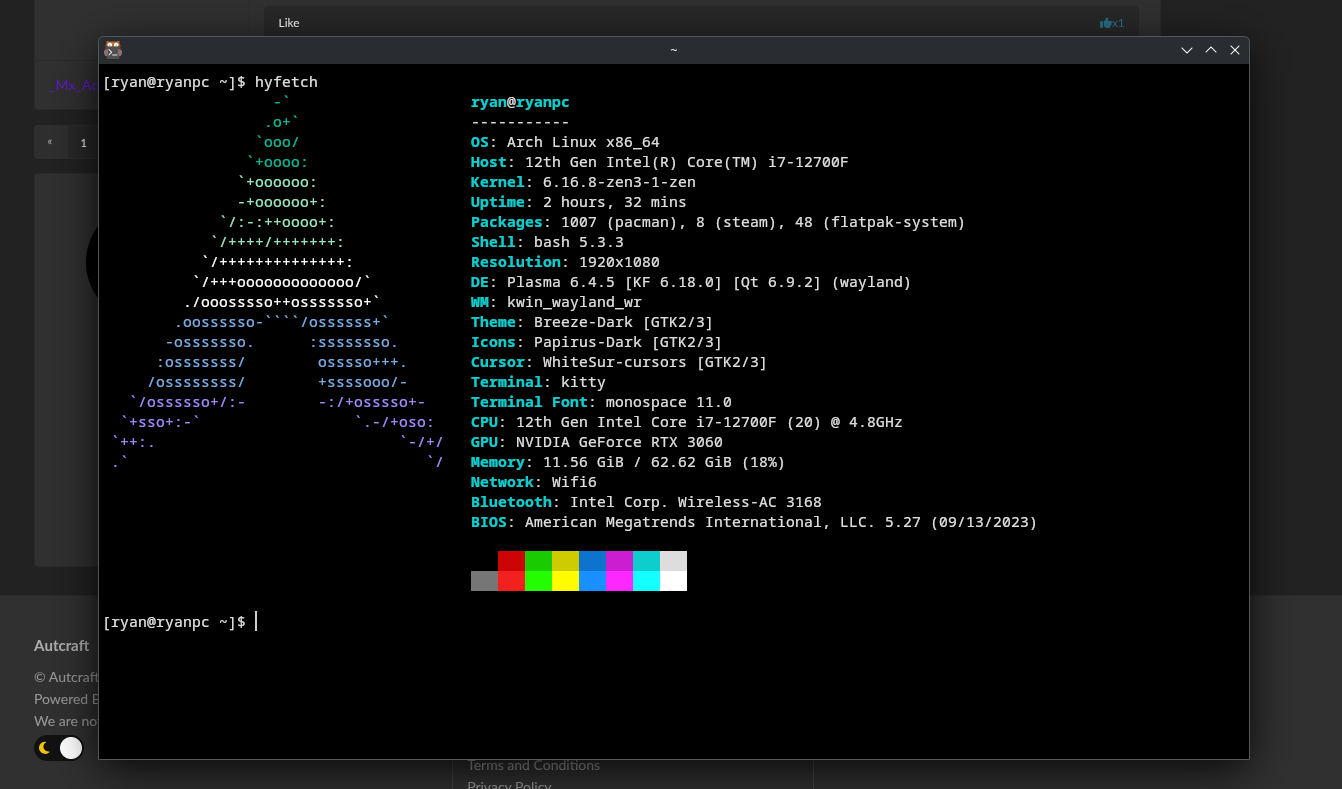The height and width of the screenshot is (789, 1342).
Task: Open the Terms and Conditions link
Action: click(533, 766)
